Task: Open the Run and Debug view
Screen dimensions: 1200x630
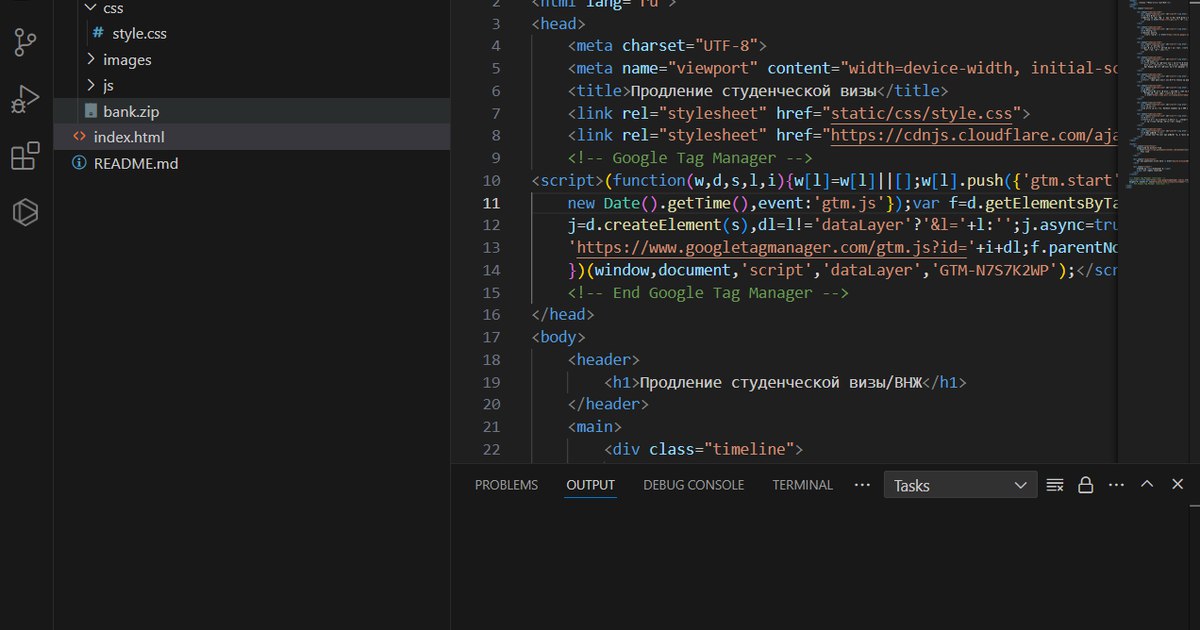Action: 25,100
